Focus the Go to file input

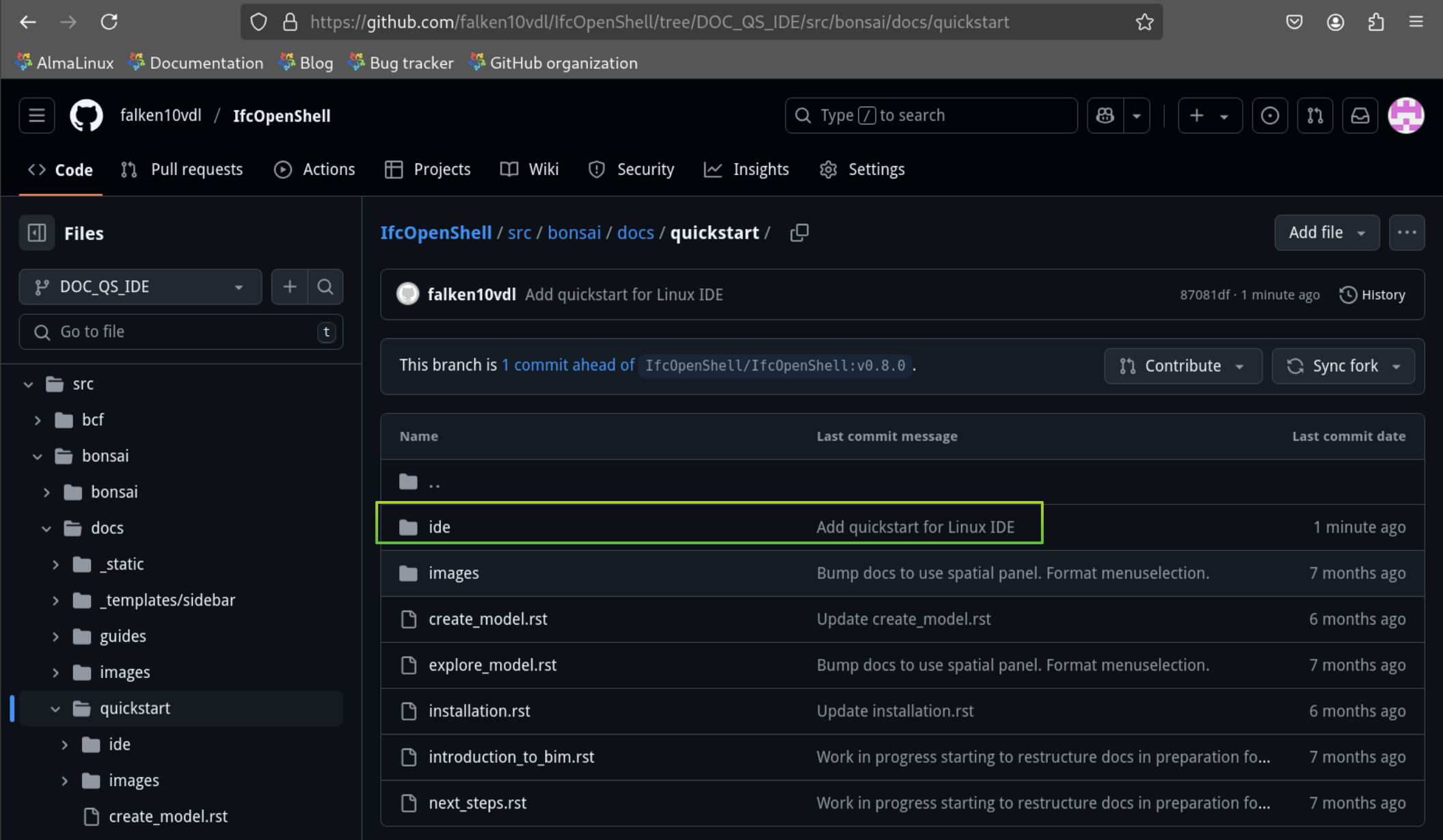pyautogui.click(x=181, y=331)
